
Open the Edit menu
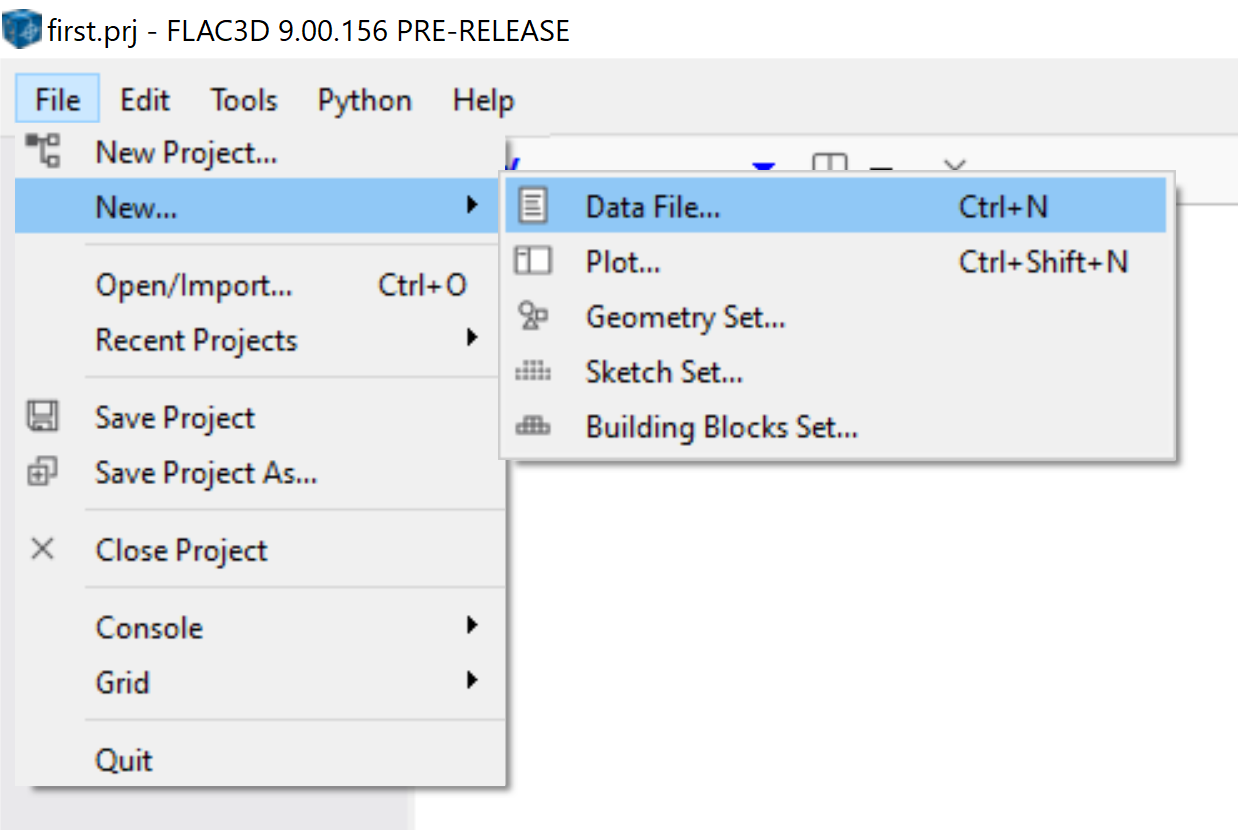(145, 100)
